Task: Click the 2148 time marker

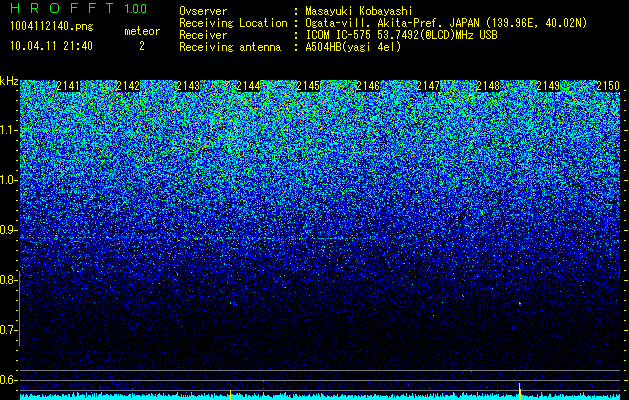Action: [x=488, y=86]
